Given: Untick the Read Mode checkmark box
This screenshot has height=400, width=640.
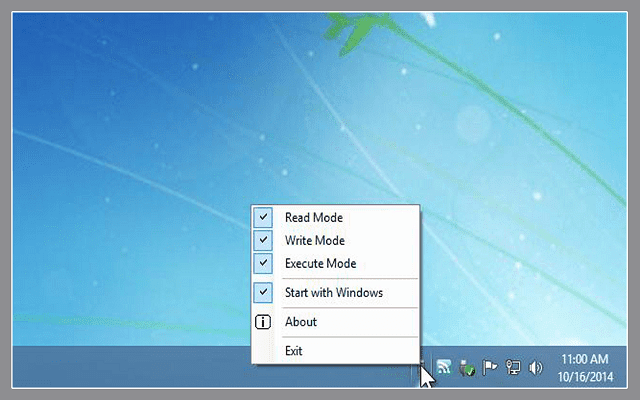Looking at the screenshot, I should (x=263, y=217).
